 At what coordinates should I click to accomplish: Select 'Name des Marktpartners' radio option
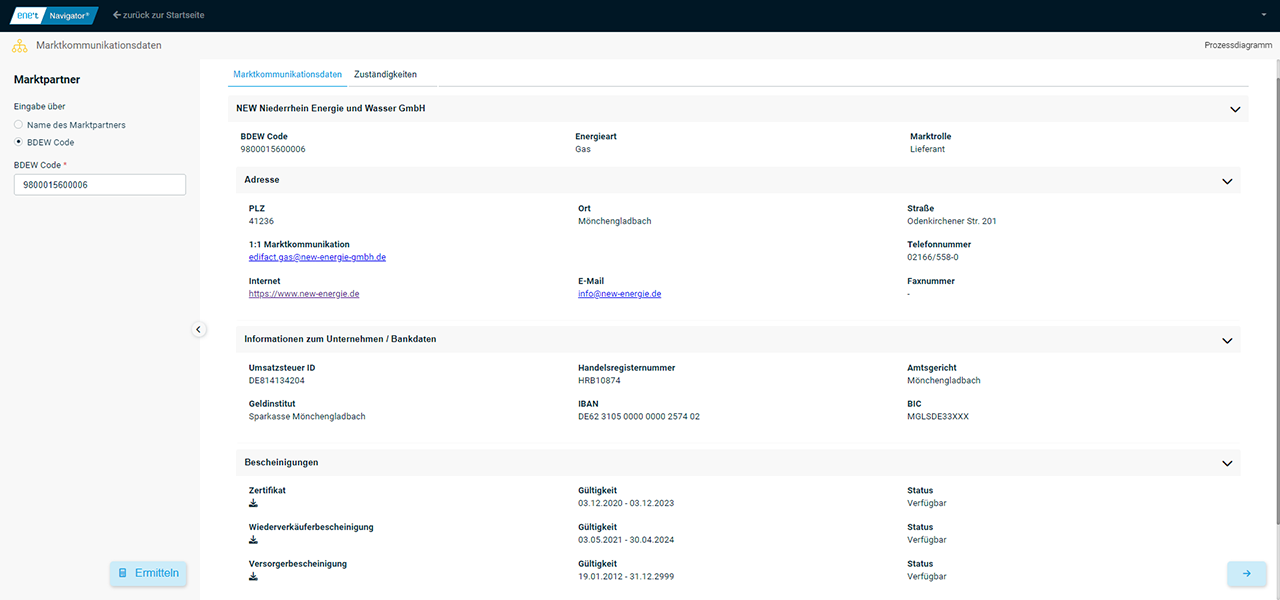(19, 125)
